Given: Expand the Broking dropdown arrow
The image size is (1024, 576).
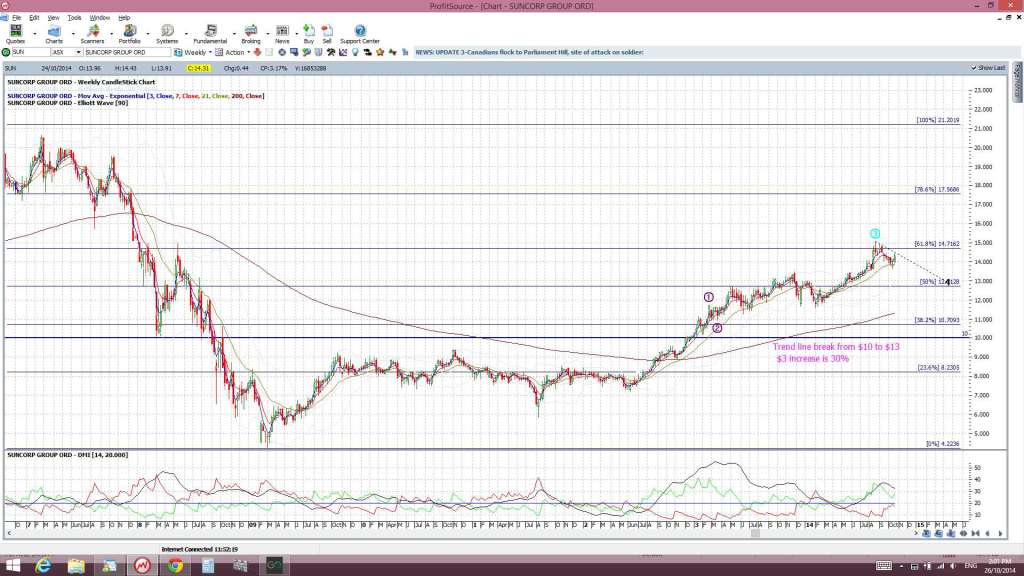Looking at the screenshot, I should pyautogui.click(x=268, y=33).
